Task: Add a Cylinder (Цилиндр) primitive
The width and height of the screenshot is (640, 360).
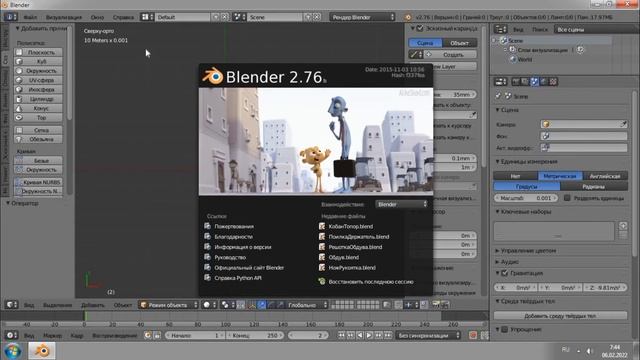Action: click(38, 99)
